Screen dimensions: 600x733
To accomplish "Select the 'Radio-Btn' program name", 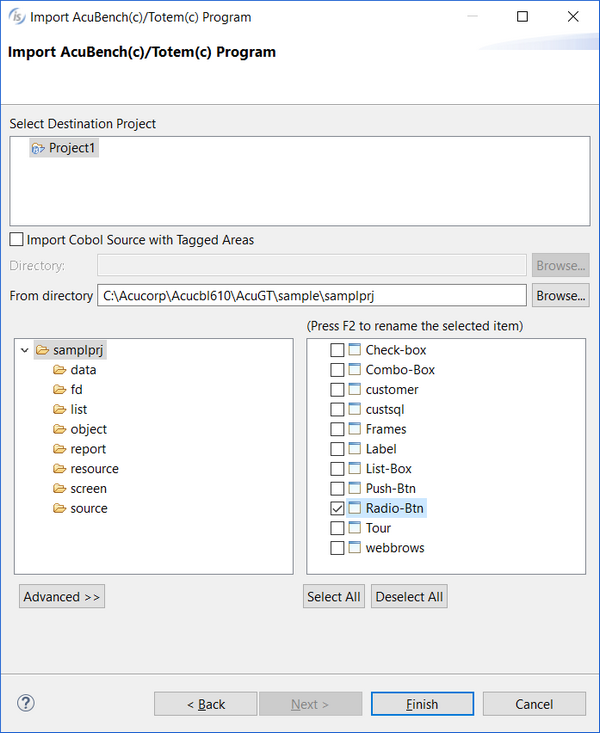I will pyautogui.click(x=395, y=508).
